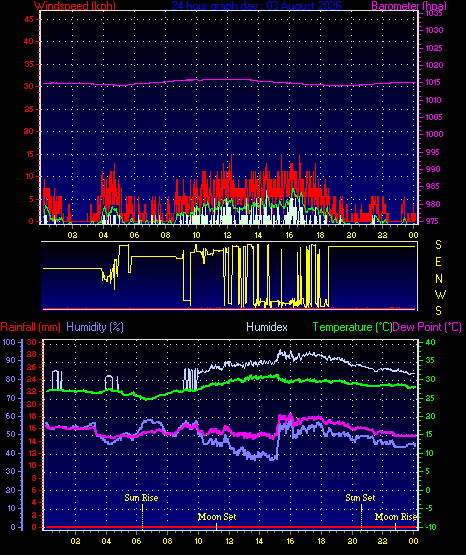Screen dimensions: 466x555
Task: Select the Rainfall (mm) legend label
Action: point(30,327)
